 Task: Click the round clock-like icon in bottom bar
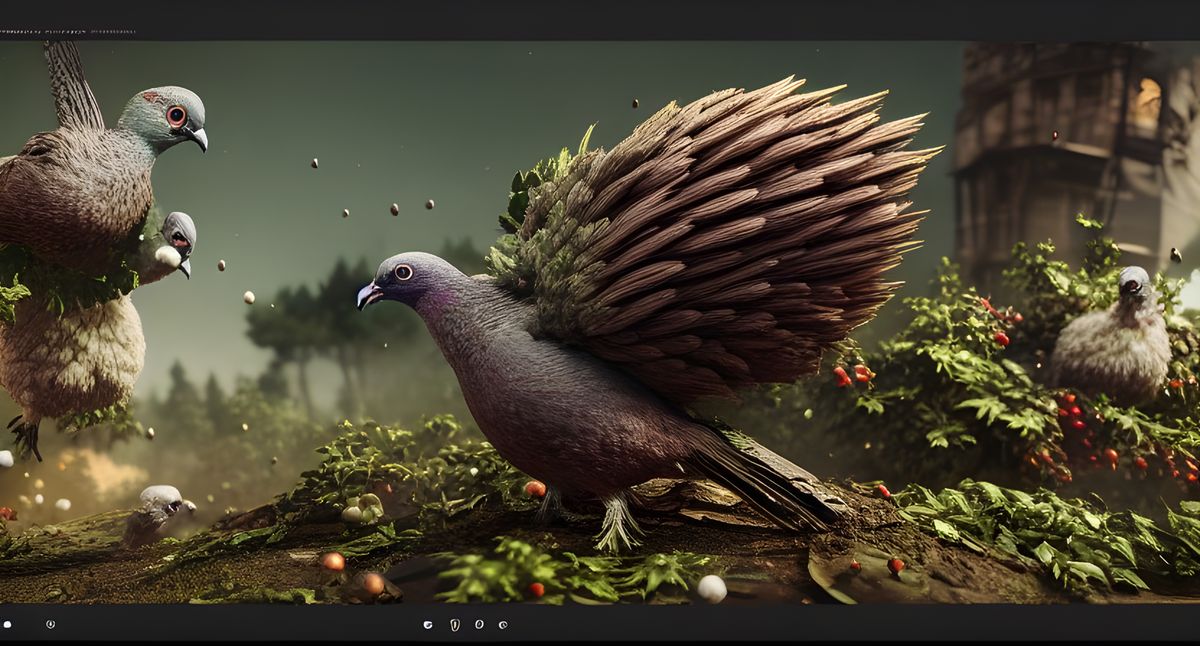pos(50,624)
